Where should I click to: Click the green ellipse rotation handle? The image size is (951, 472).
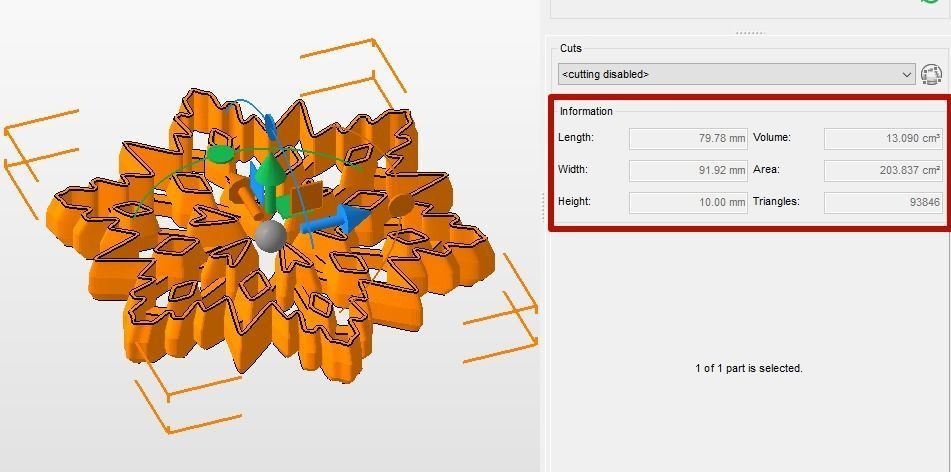(x=220, y=154)
